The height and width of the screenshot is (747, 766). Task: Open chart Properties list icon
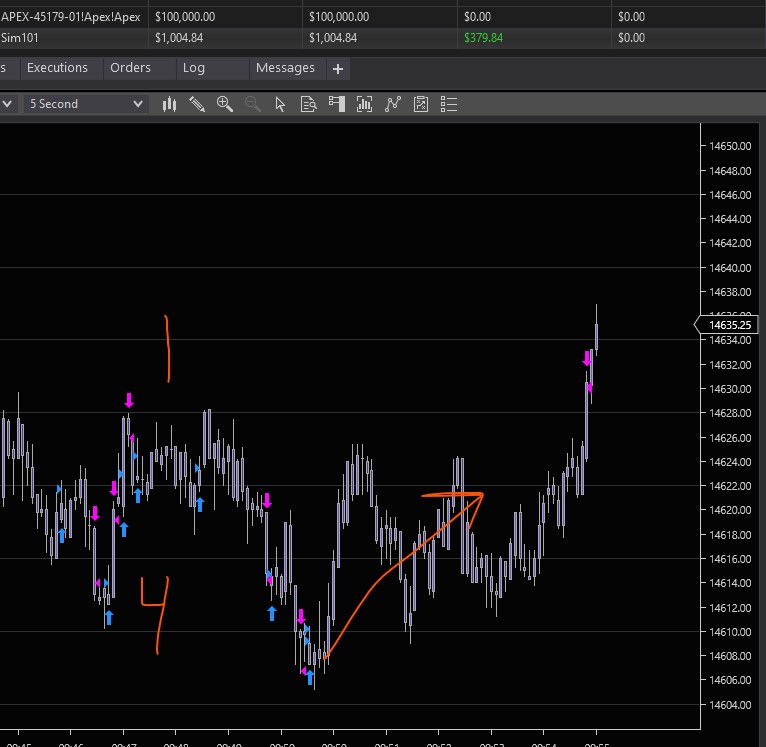(x=449, y=104)
